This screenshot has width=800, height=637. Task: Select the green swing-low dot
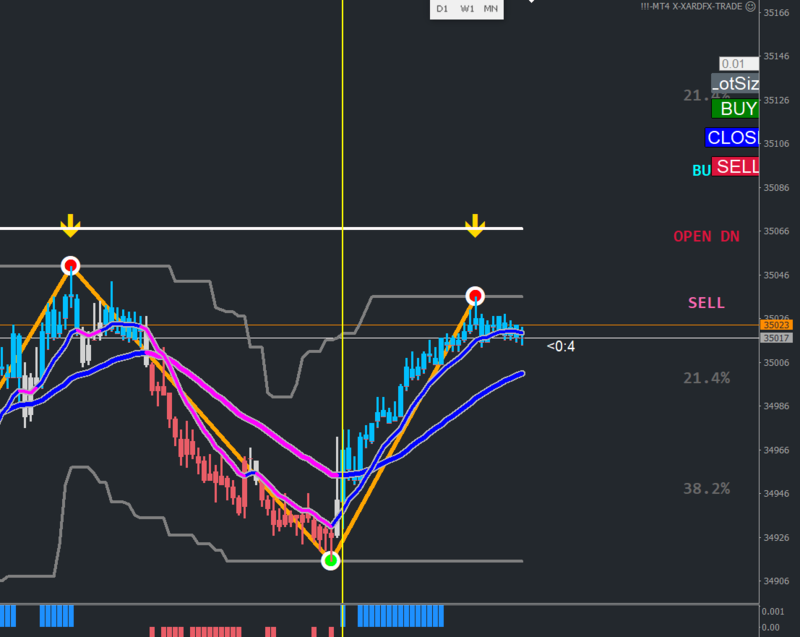(331, 560)
